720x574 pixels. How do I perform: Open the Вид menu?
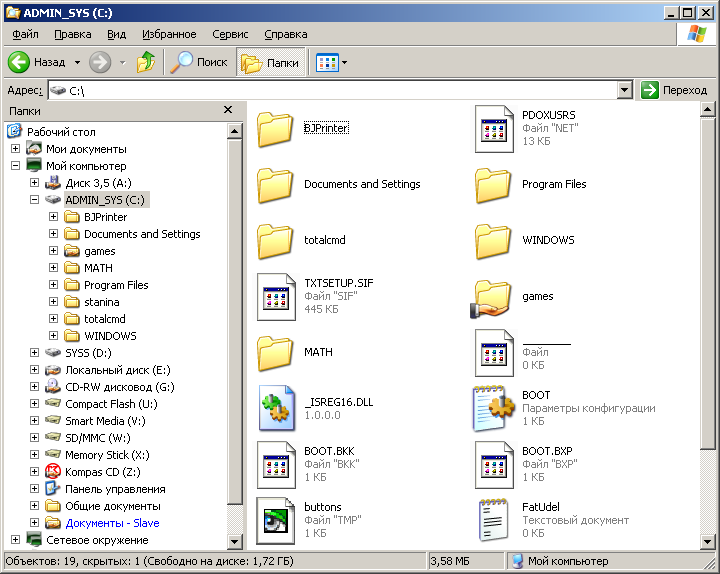pyautogui.click(x=116, y=34)
